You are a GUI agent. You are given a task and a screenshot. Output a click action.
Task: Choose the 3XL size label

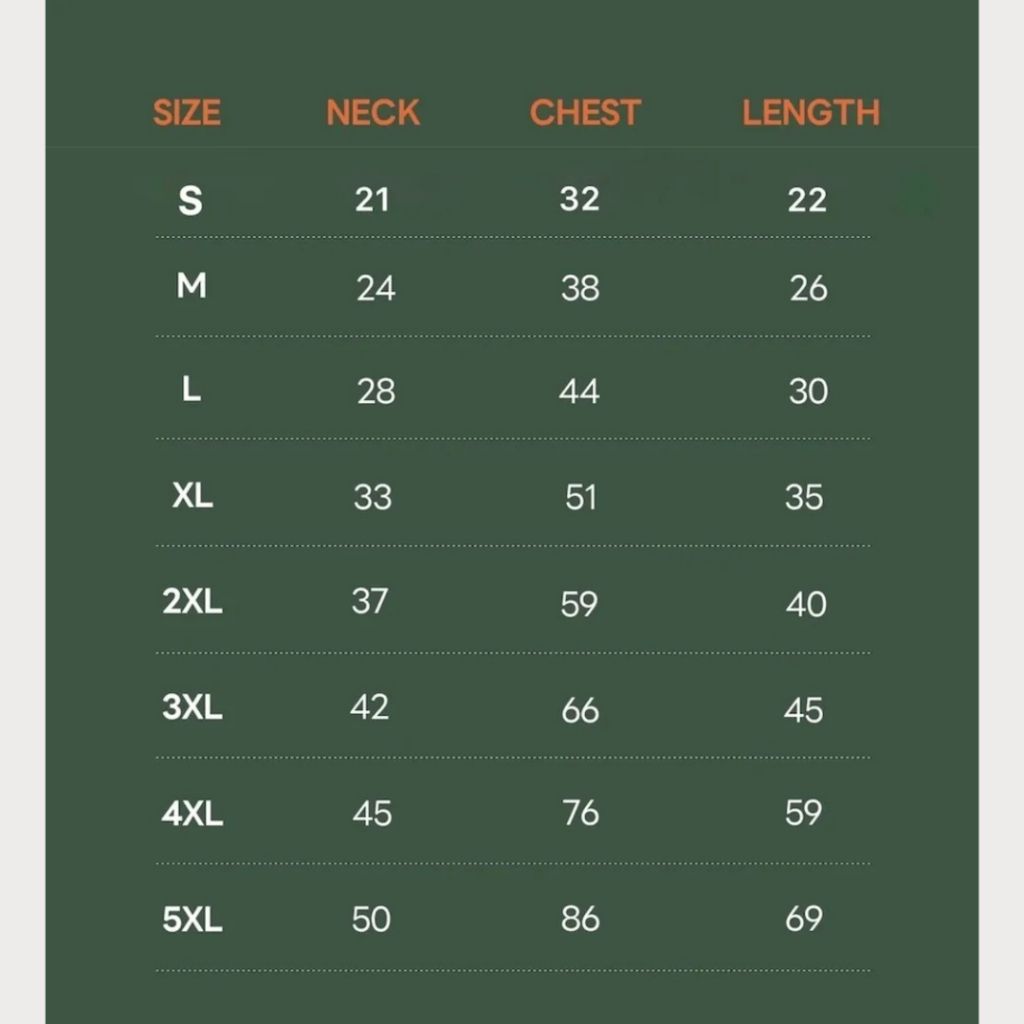192,708
